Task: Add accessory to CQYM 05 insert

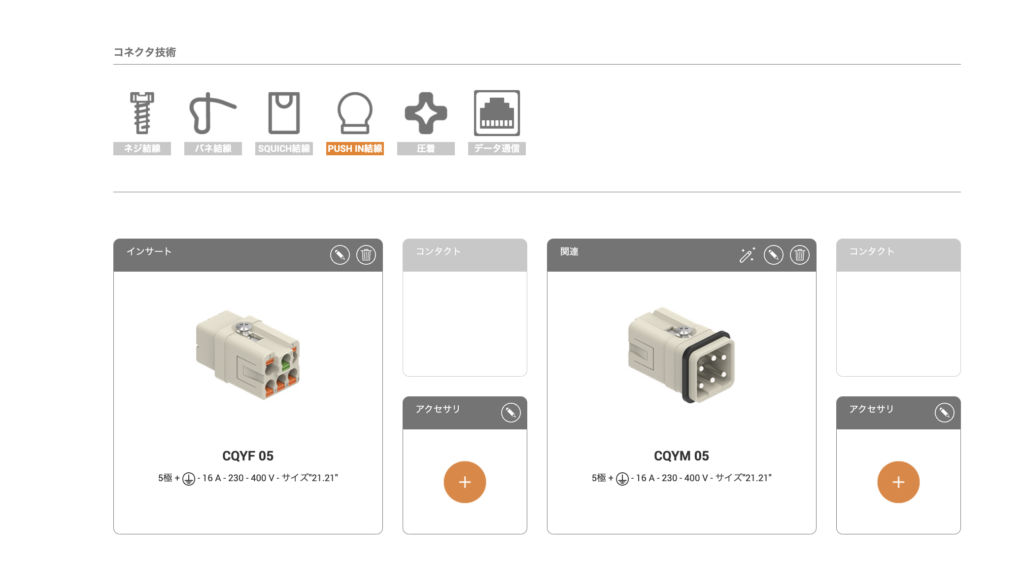Action: coord(899,482)
